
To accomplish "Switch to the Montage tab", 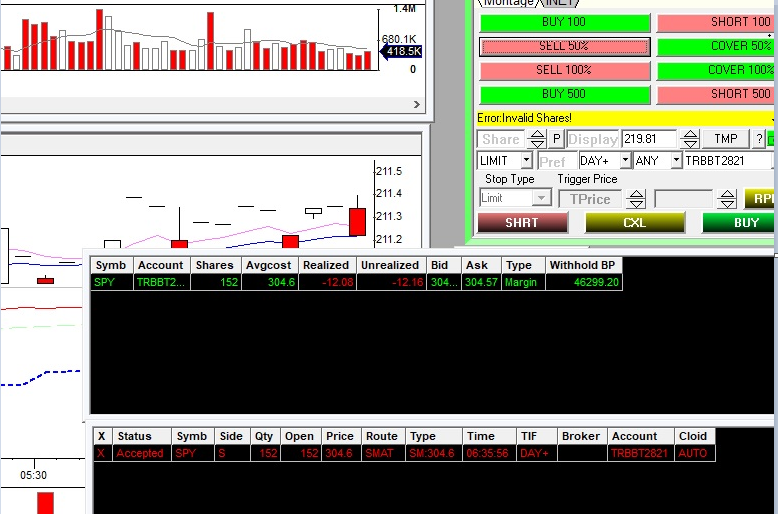I will pos(509,3).
